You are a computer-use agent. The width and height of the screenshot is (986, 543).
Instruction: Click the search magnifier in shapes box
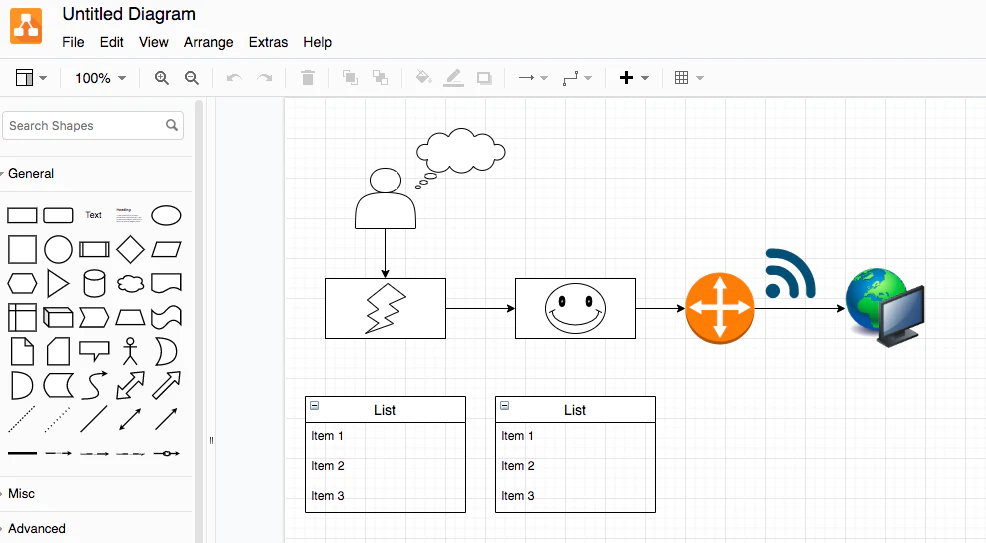pos(172,125)
